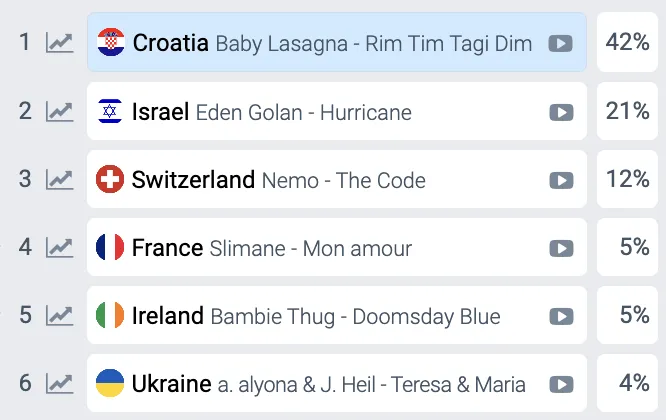Show the trend graph for Switzerland
The image size is (666, 420).
[x=60, y=180]
